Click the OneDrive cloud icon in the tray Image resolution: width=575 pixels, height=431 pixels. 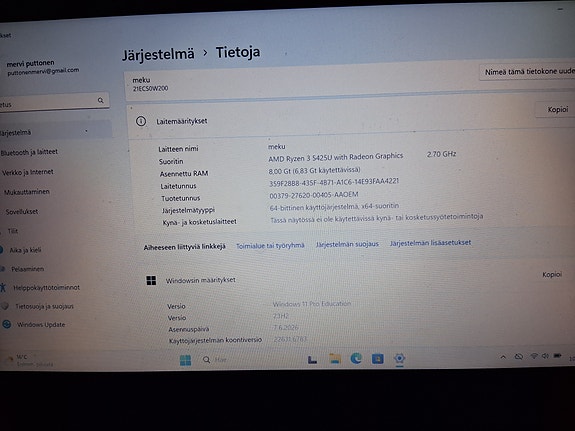(518, 357)
